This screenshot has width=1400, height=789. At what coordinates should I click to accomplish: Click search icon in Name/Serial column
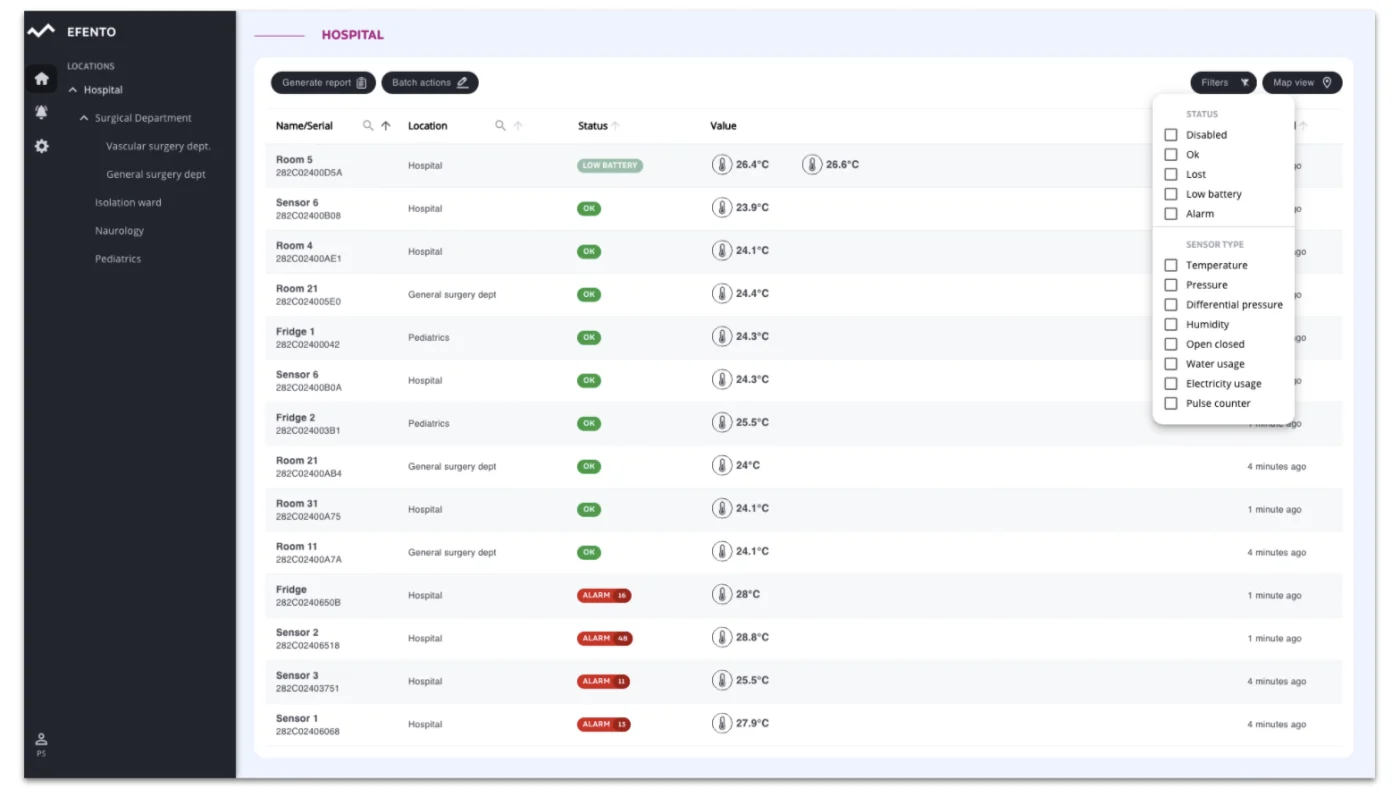pyautogui.click(x=368, y=126)
